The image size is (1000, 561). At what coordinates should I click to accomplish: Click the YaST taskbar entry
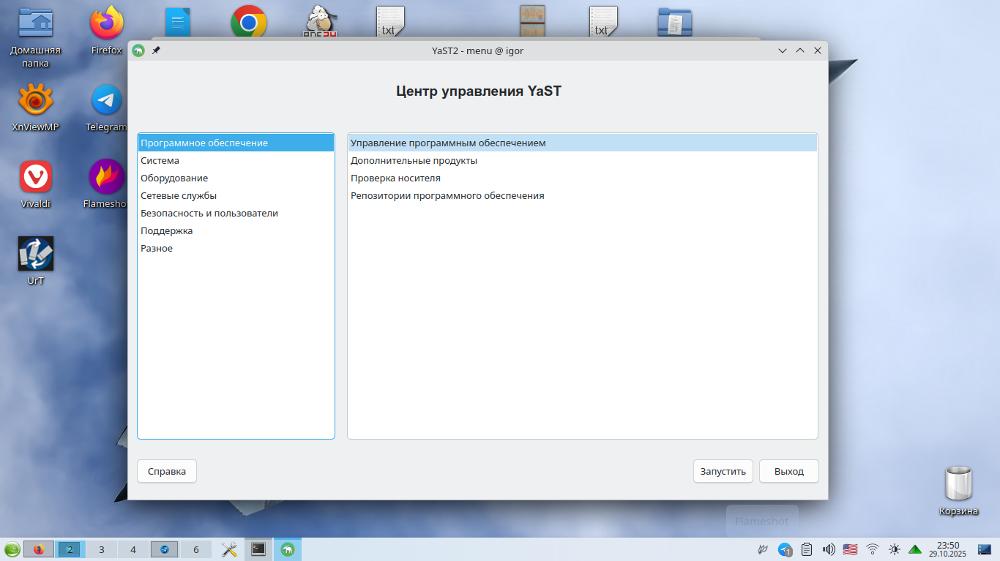(288, 549)
